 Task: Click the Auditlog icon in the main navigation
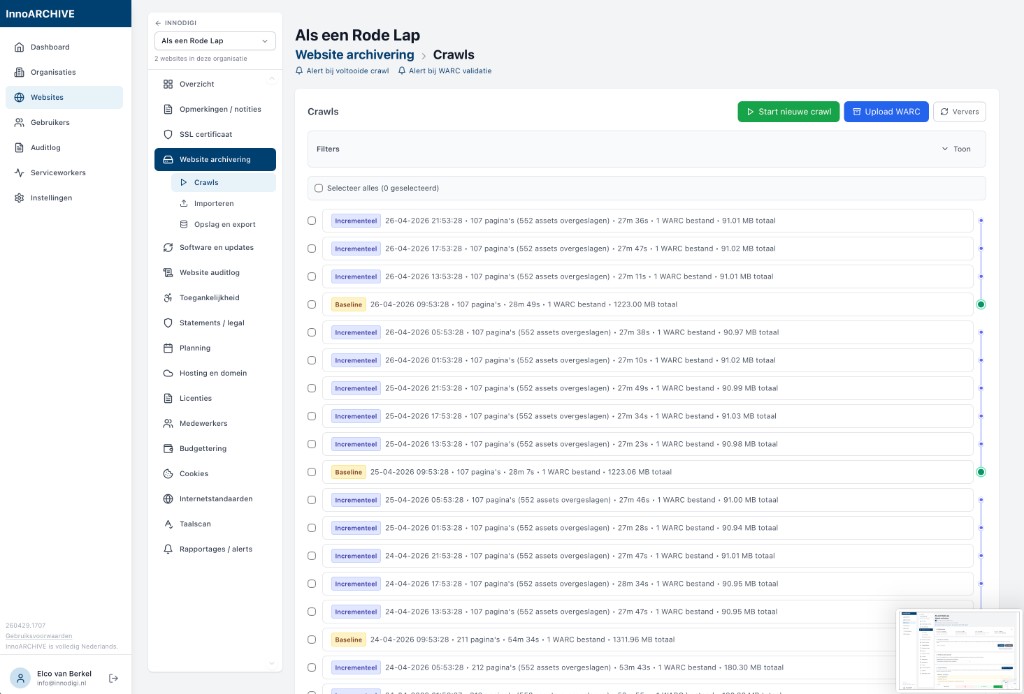(x=20, y=148)
